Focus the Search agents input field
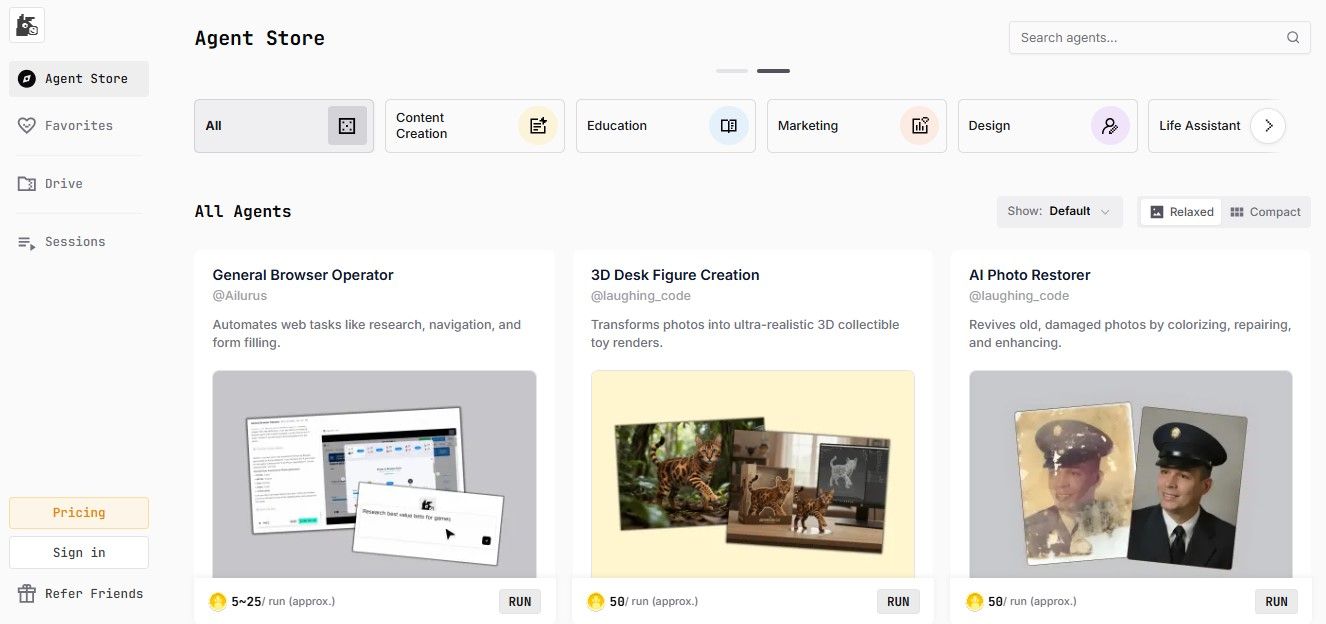 pos(1160,38)
